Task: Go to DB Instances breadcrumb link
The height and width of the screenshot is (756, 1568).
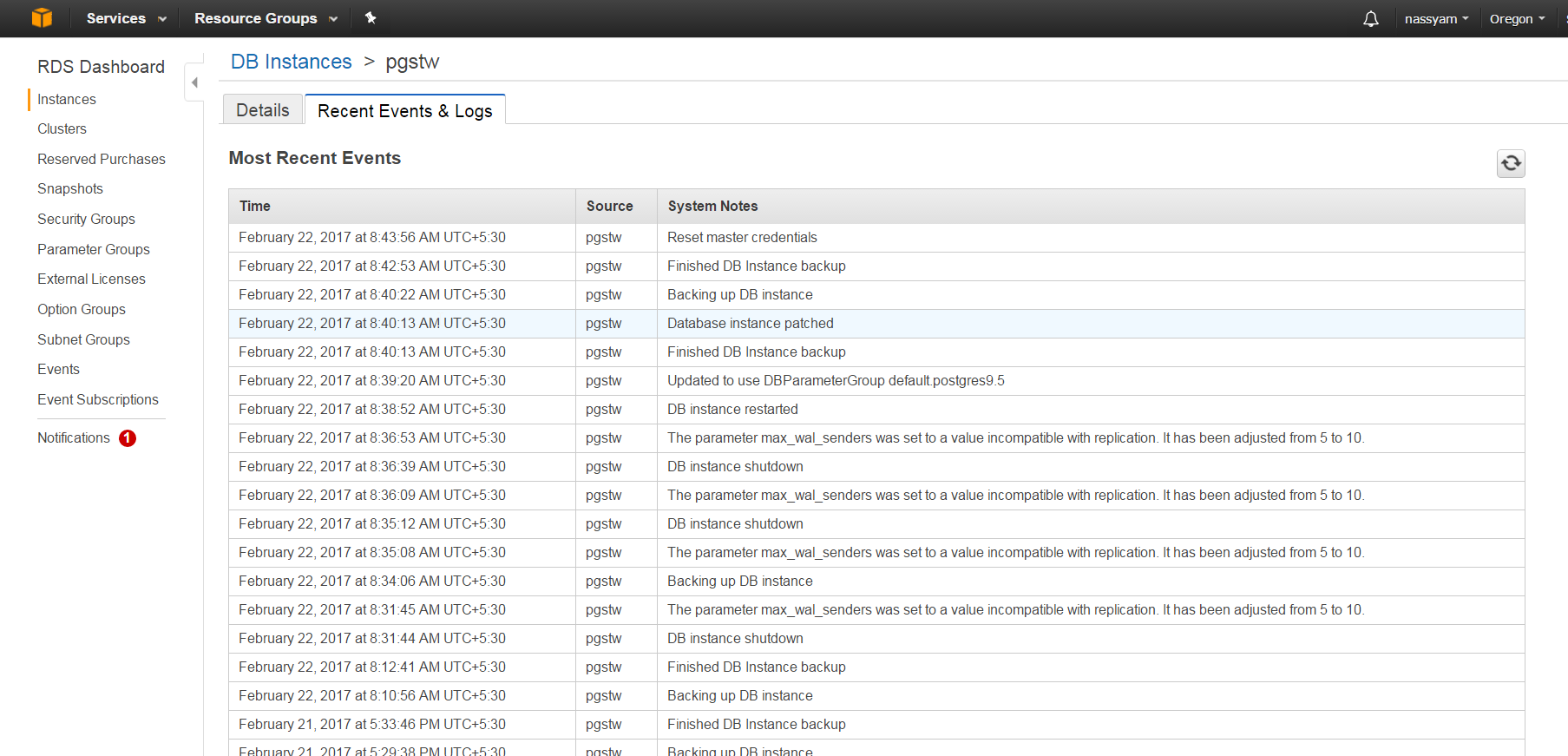Action: tap(292, 62)
